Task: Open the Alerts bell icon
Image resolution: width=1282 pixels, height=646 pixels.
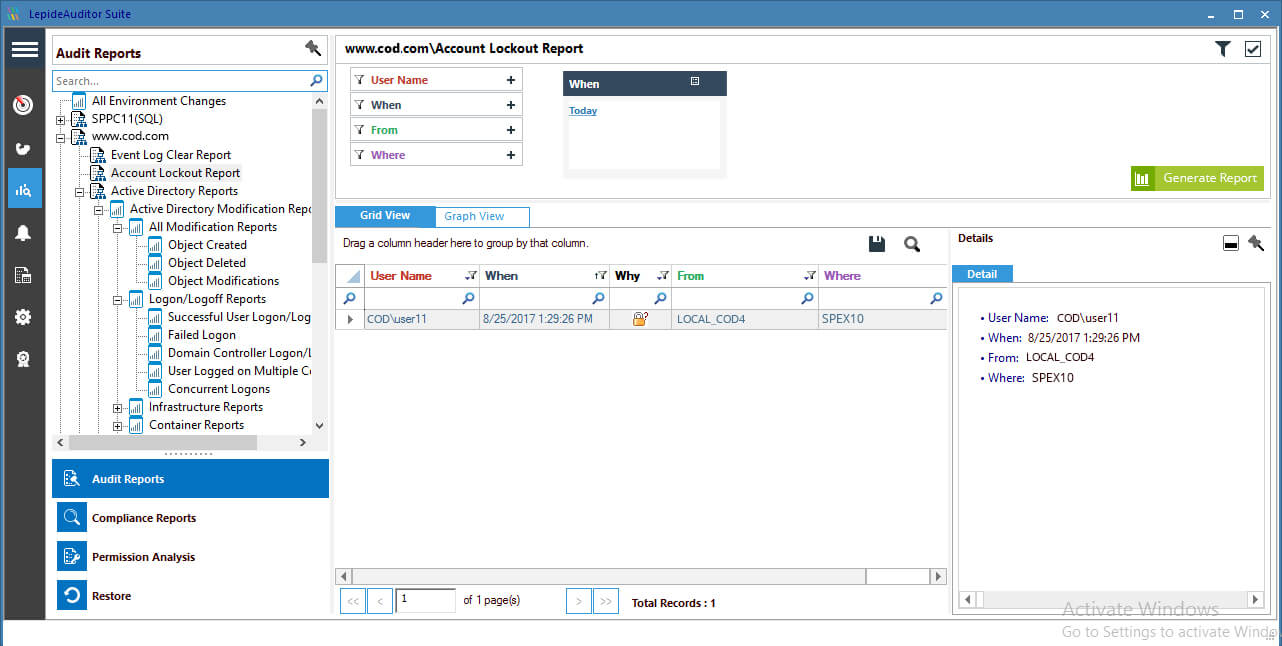Action: pos(24,232)
